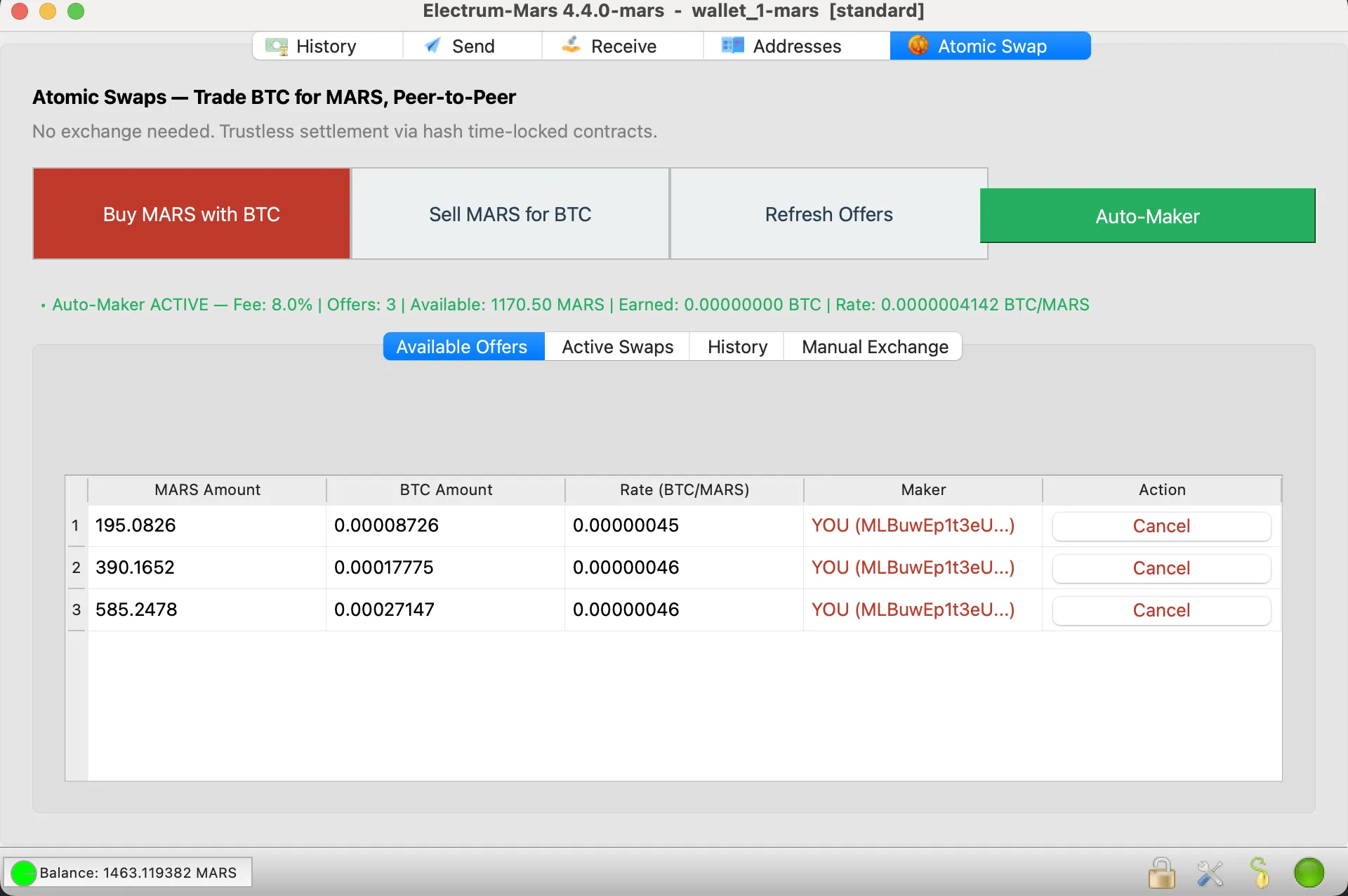
Task: Click the password lock icon in status bar
Action: pyautogui.click(x=1161, y=873)
